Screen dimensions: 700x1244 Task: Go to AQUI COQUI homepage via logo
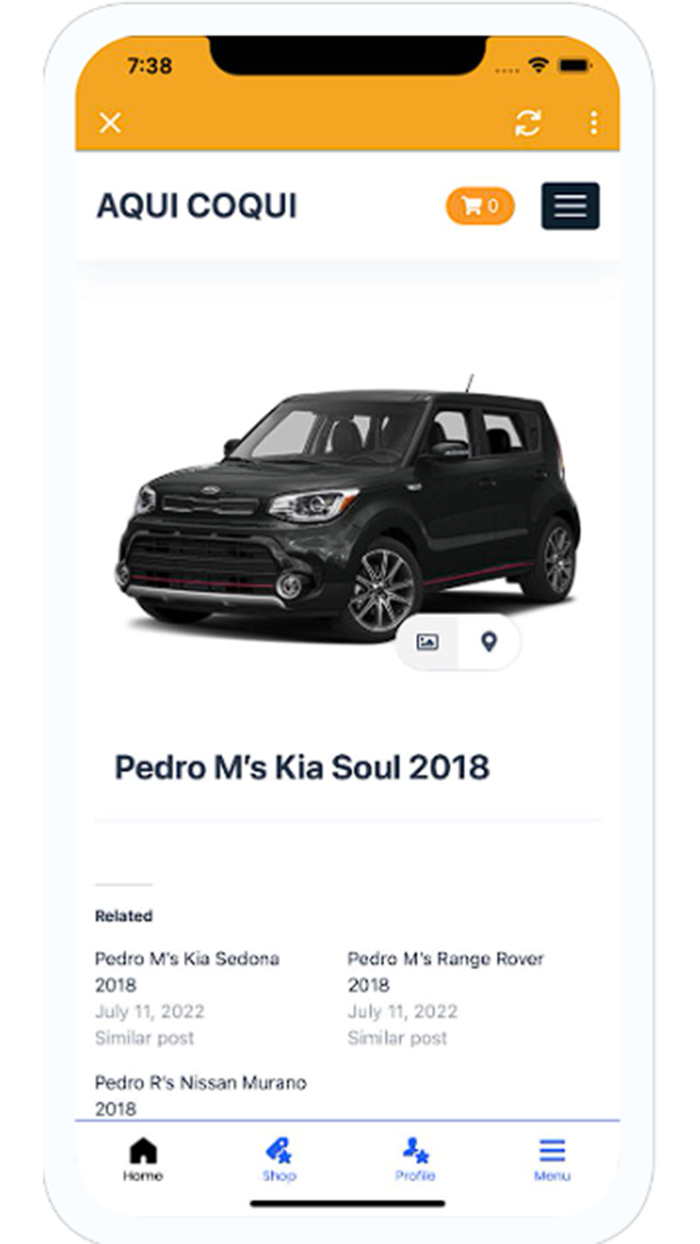pyautogui.click(x=197, y=205)
